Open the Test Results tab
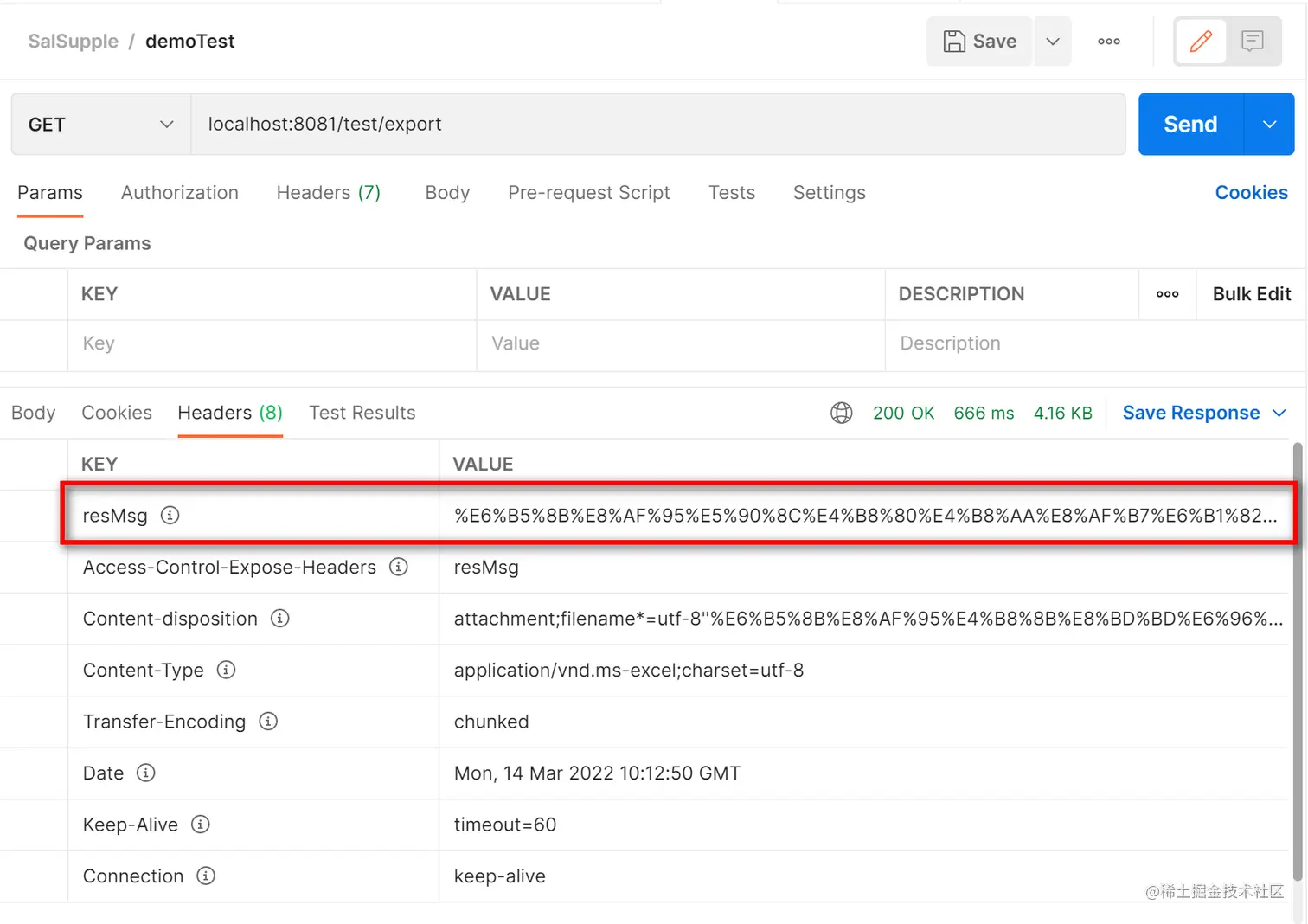The height and width of the screenshot is (924, 1308). tap(362, 413)
